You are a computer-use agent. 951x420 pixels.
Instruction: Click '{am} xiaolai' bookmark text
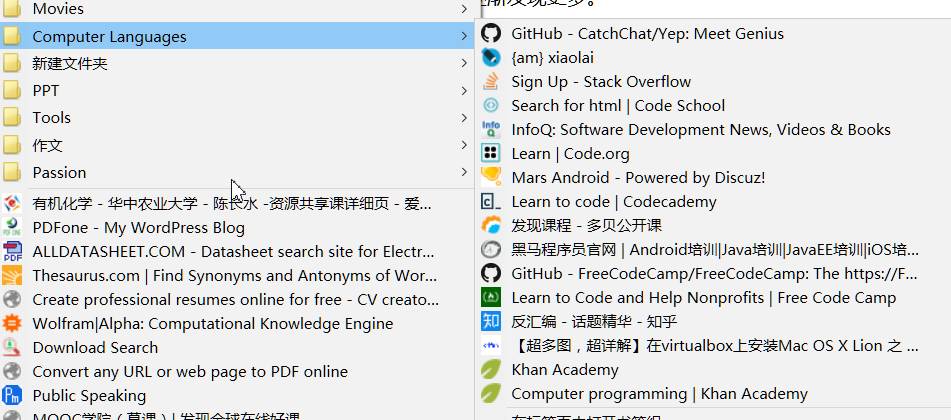[553, 58]
